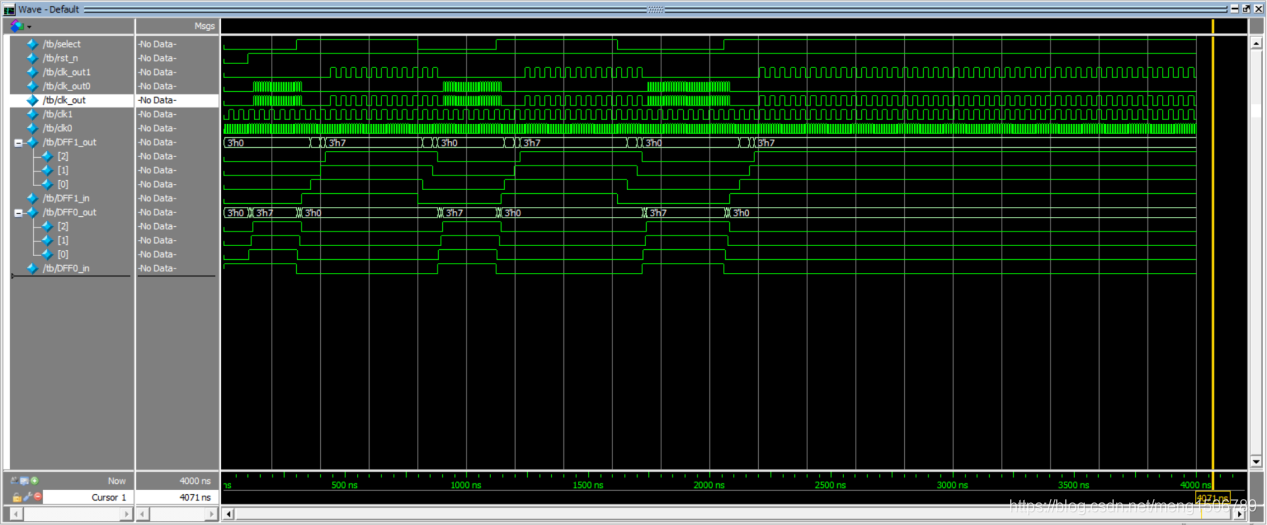Click left arrow of names pane scrollbar

(14, 514)
